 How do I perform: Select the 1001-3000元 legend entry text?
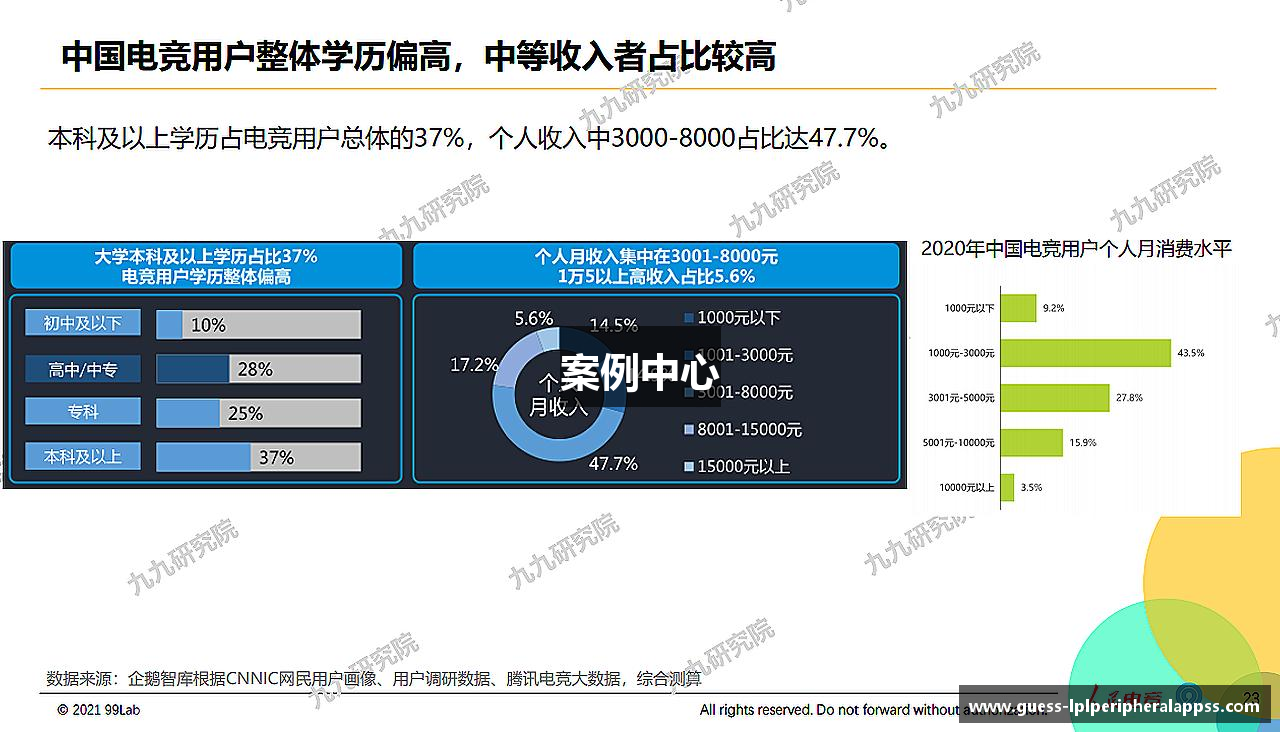click(745, 355)
